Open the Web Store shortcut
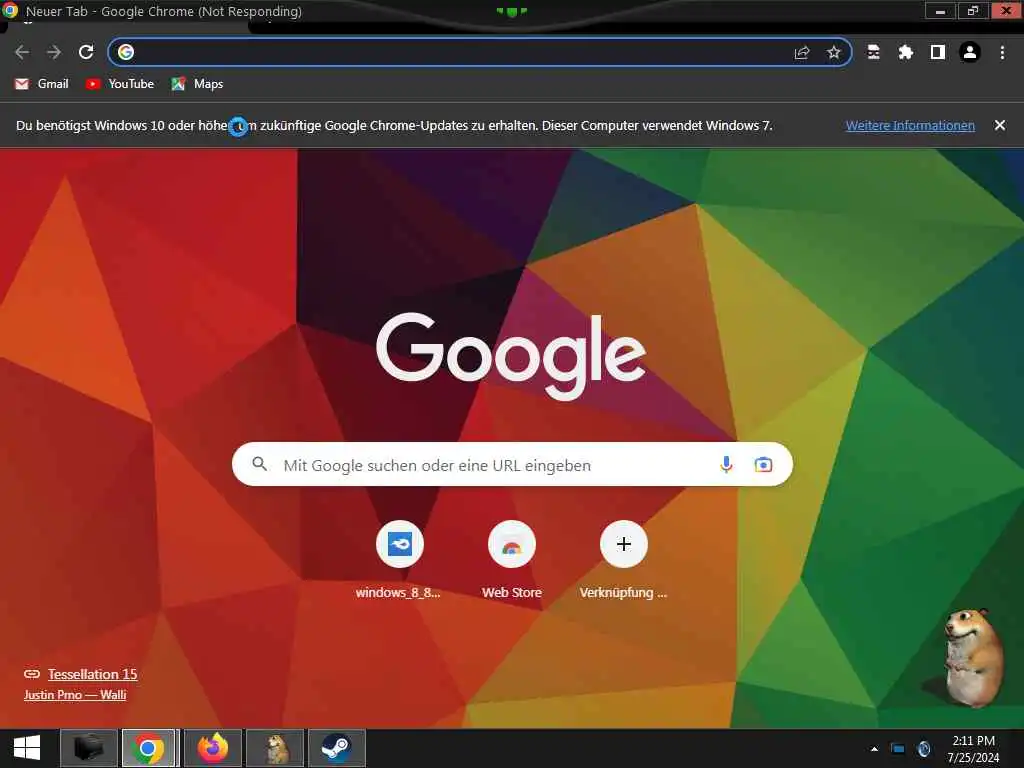Image resolution: width=1024 pixels, height=768 pixels. coord(511,560)
